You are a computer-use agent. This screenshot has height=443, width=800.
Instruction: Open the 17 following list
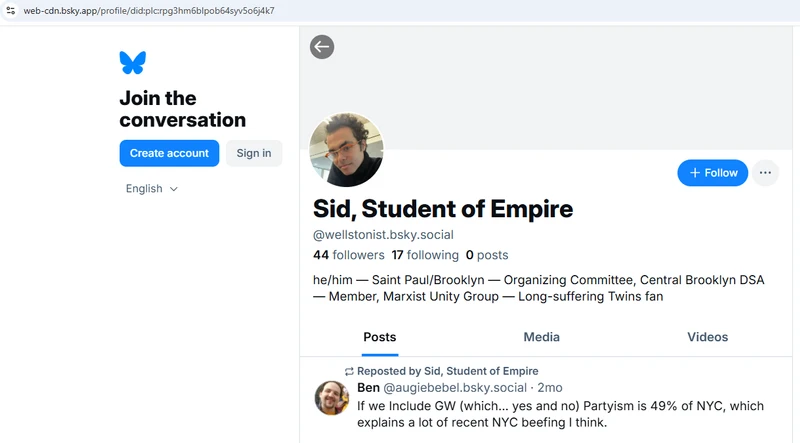[x=425, y=255]
